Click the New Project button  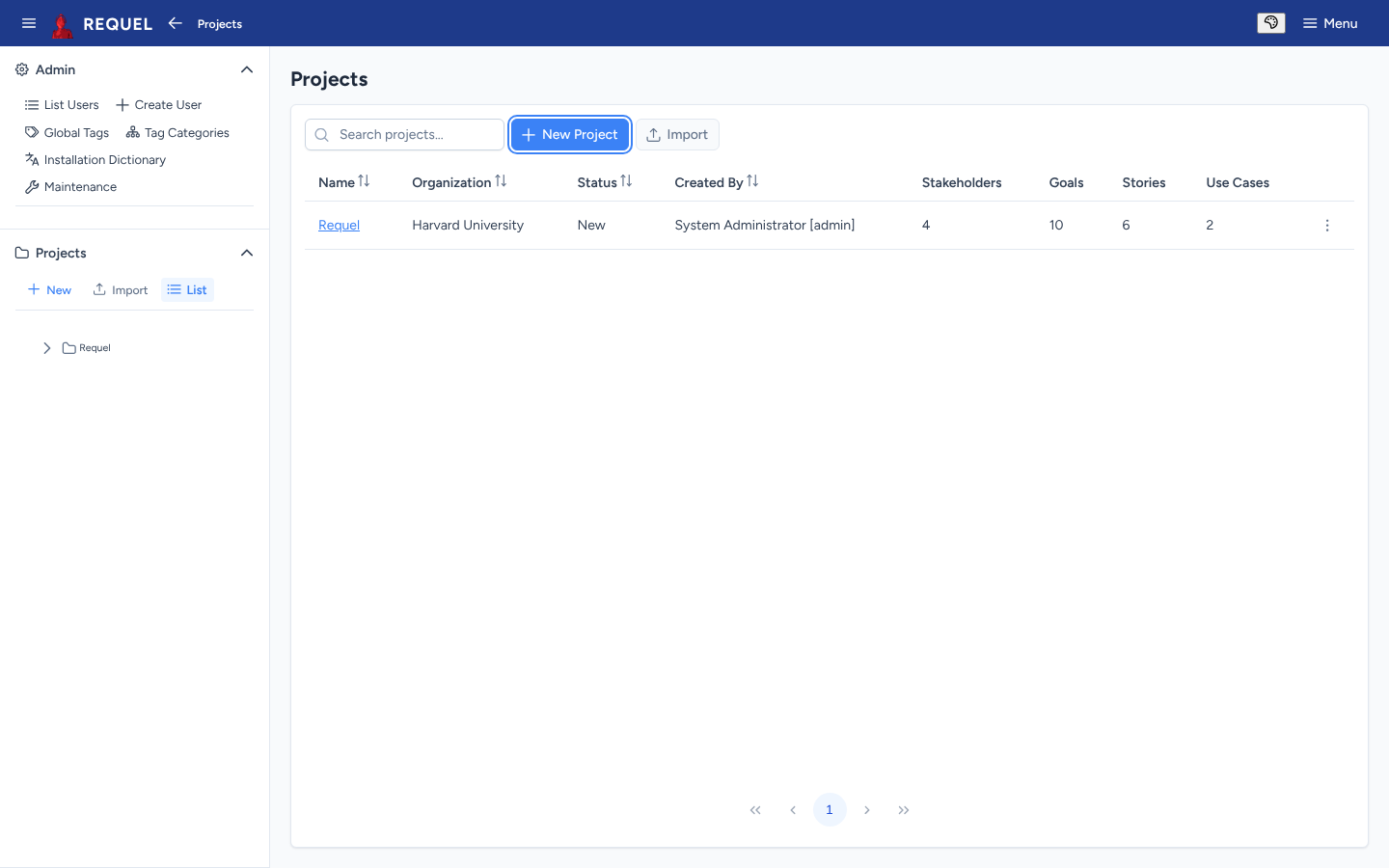click(570, 135)
